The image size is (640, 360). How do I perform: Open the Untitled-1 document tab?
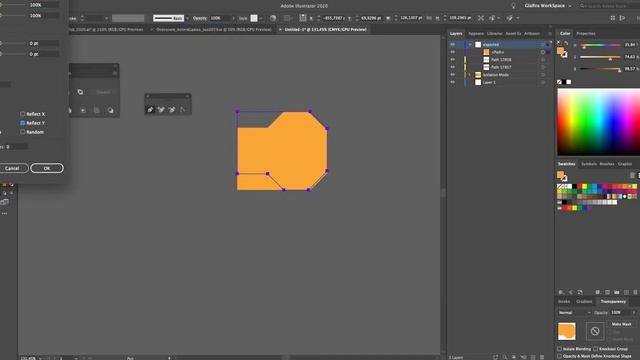[x=325, y=29]
